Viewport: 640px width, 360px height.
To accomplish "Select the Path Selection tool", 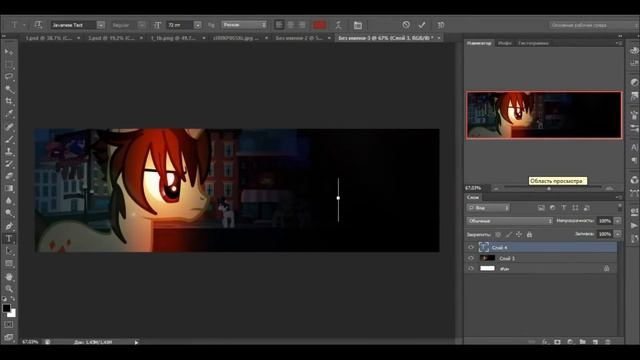I will [x=9, y=251].
